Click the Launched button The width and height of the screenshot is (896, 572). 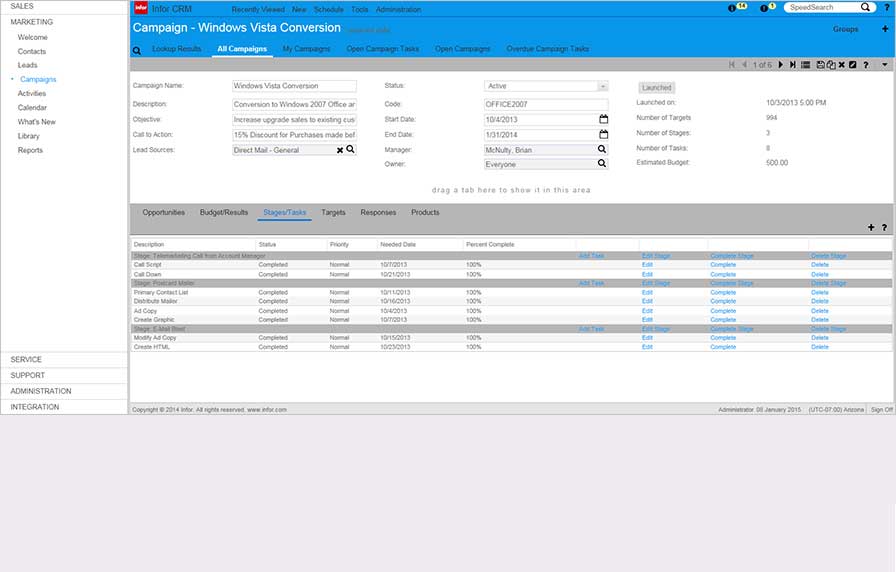[x=657, y=87]
